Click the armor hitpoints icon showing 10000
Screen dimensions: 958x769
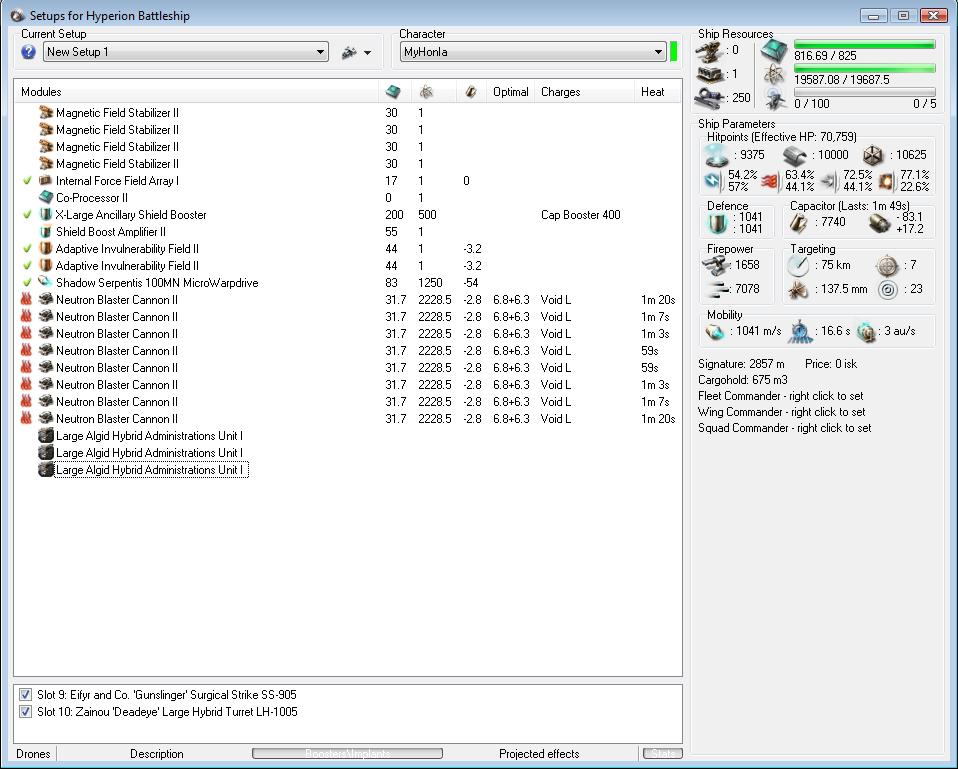pos(795,156)
